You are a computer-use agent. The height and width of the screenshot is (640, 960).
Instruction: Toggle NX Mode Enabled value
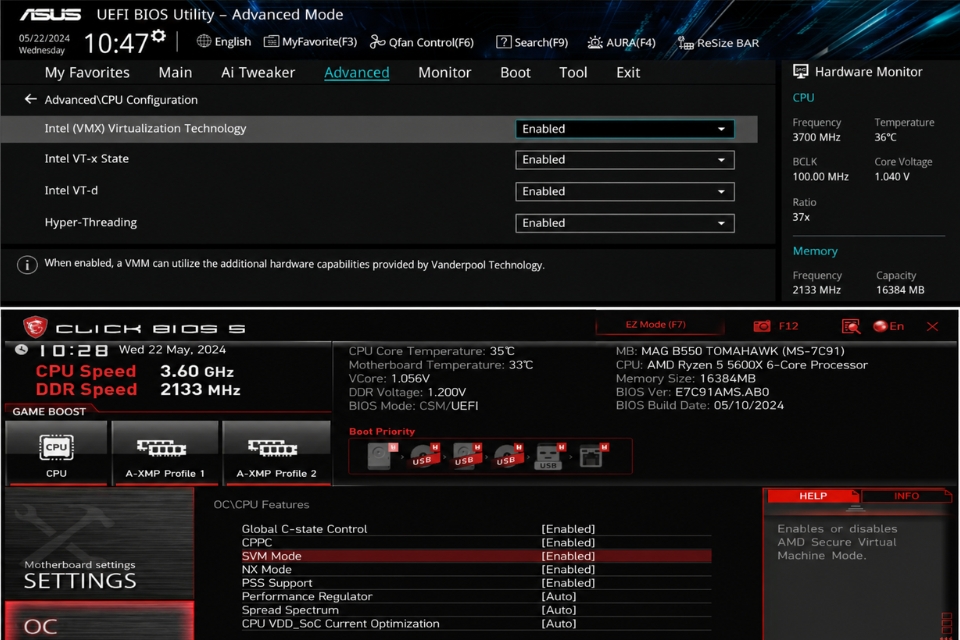click(568, 570)
